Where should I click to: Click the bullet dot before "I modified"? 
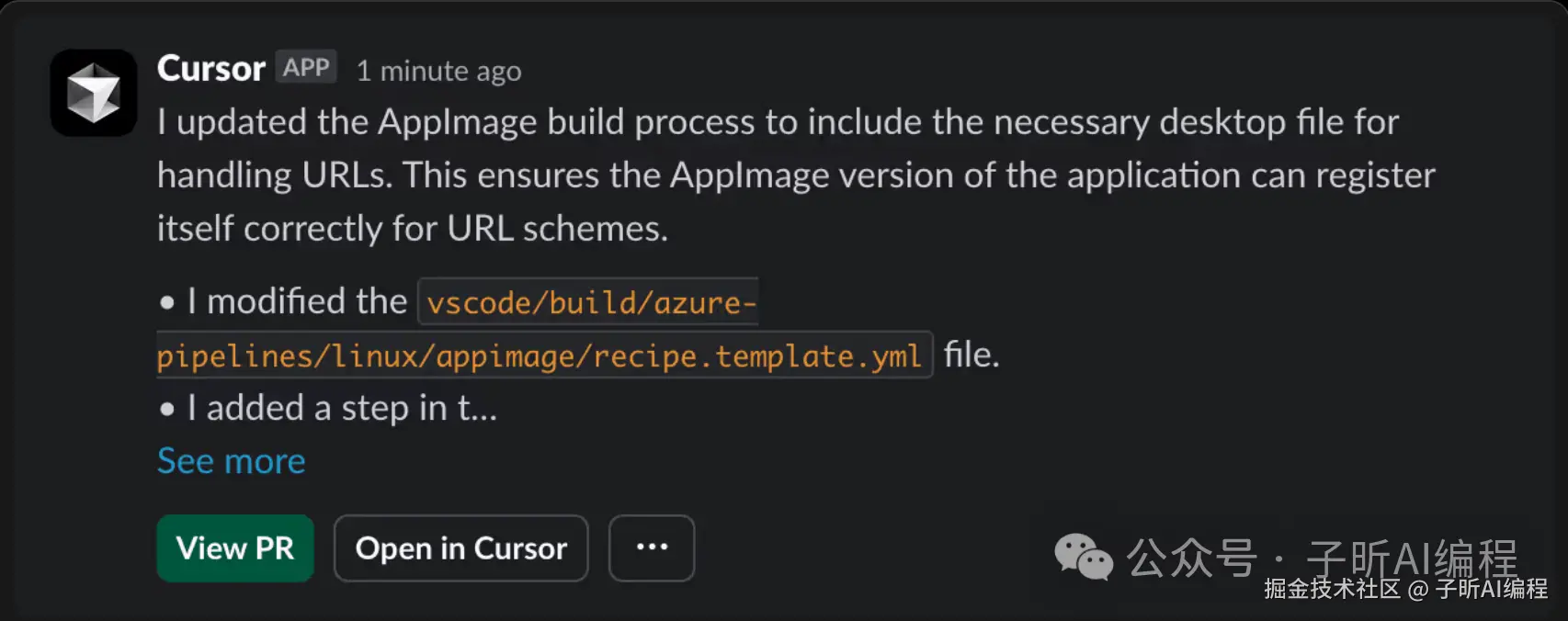[166, 302]
